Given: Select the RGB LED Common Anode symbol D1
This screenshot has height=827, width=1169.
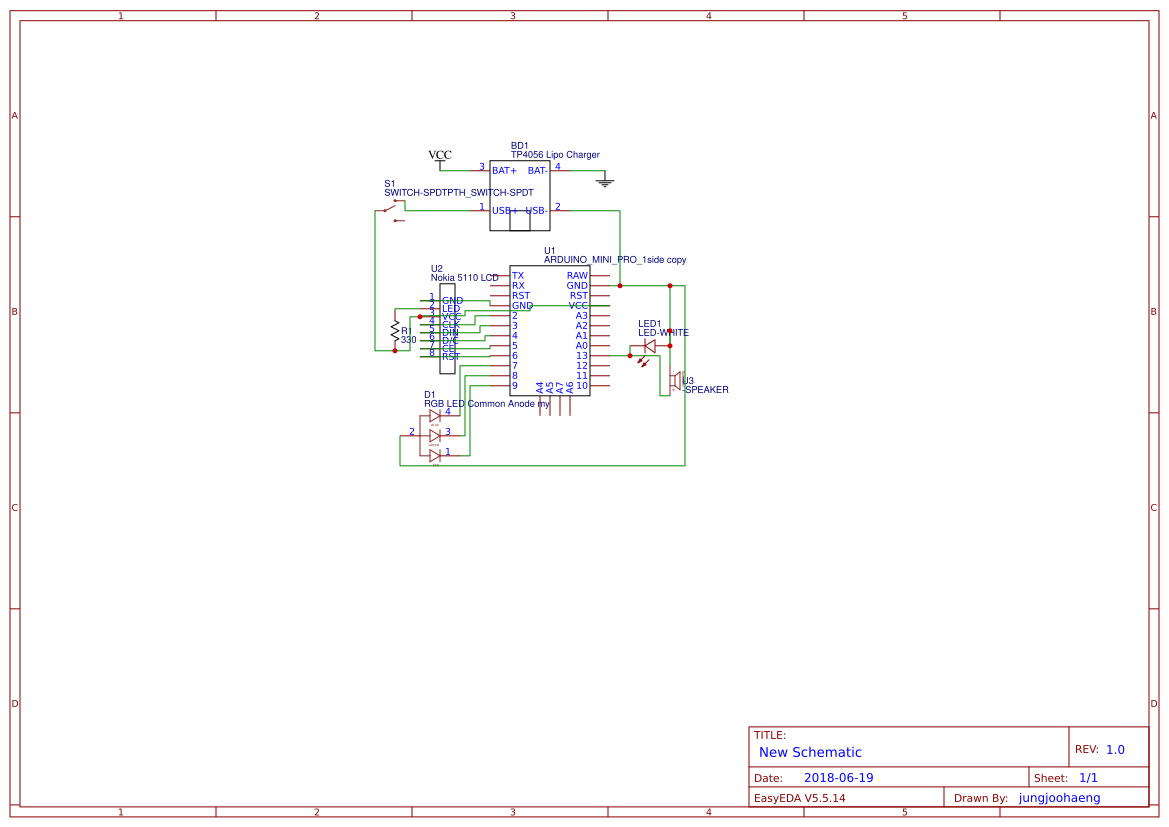Looking at the screenshot, I should click(435, 435).
